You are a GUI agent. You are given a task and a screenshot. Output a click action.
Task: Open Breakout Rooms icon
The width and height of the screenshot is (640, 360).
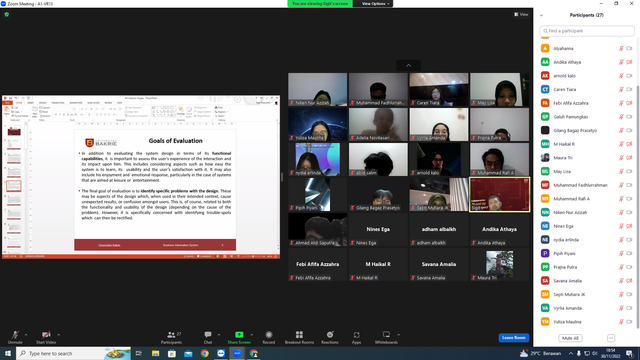[299, 335]
